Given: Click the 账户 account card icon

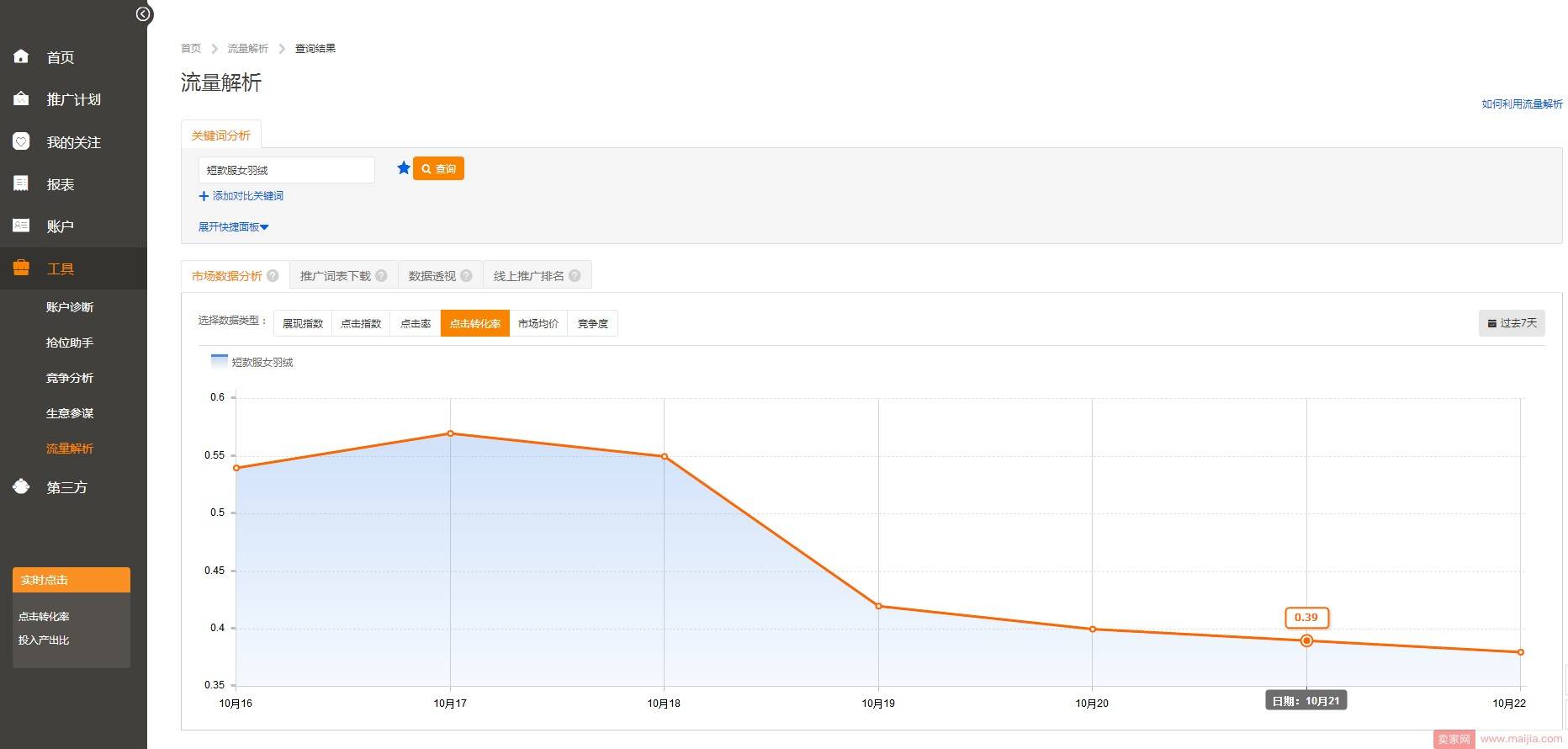Looking at the screenshot, I should (x=21, y=226).
